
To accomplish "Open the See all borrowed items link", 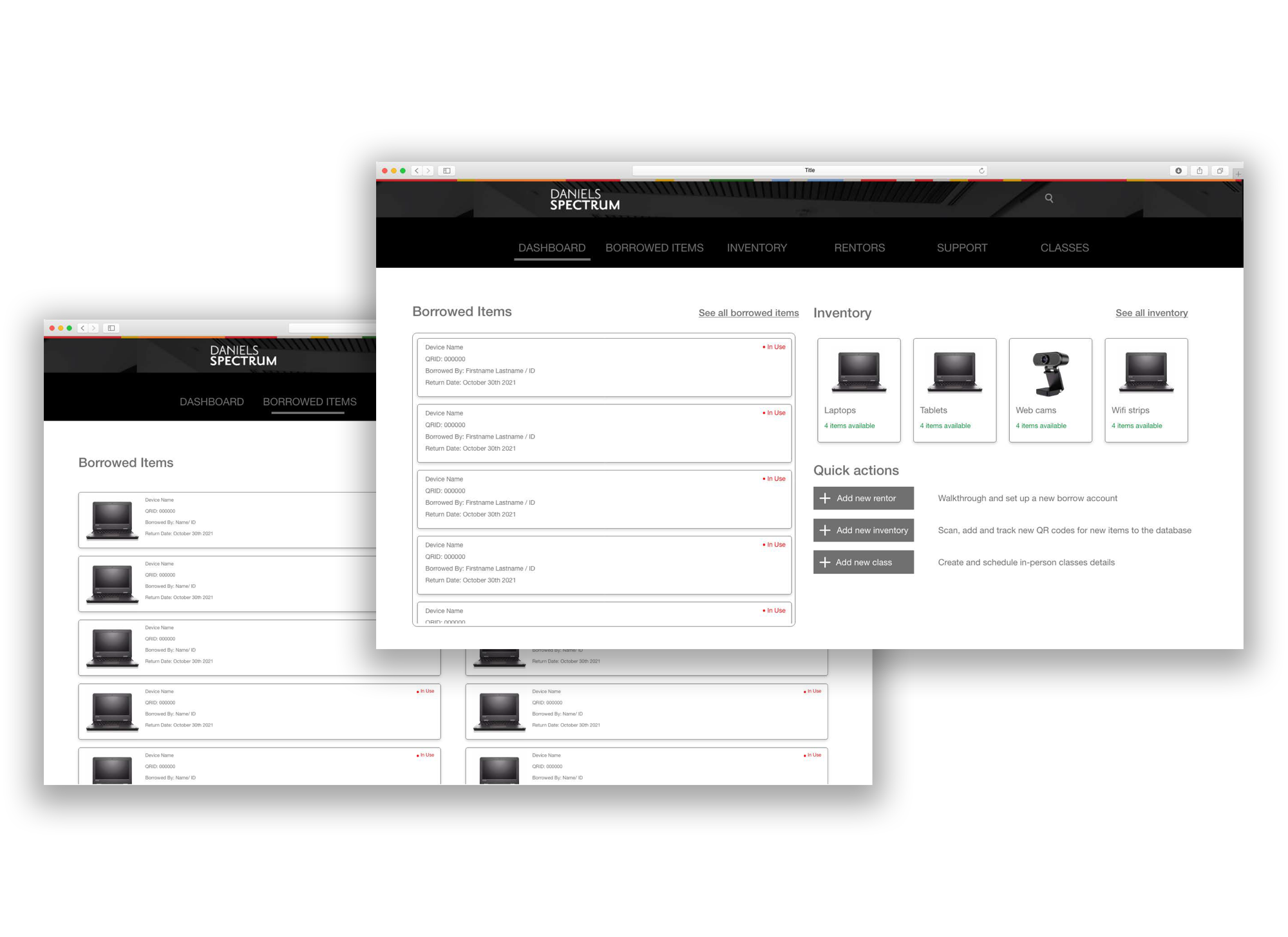I will pyautogui.click(x=748, y=313).
